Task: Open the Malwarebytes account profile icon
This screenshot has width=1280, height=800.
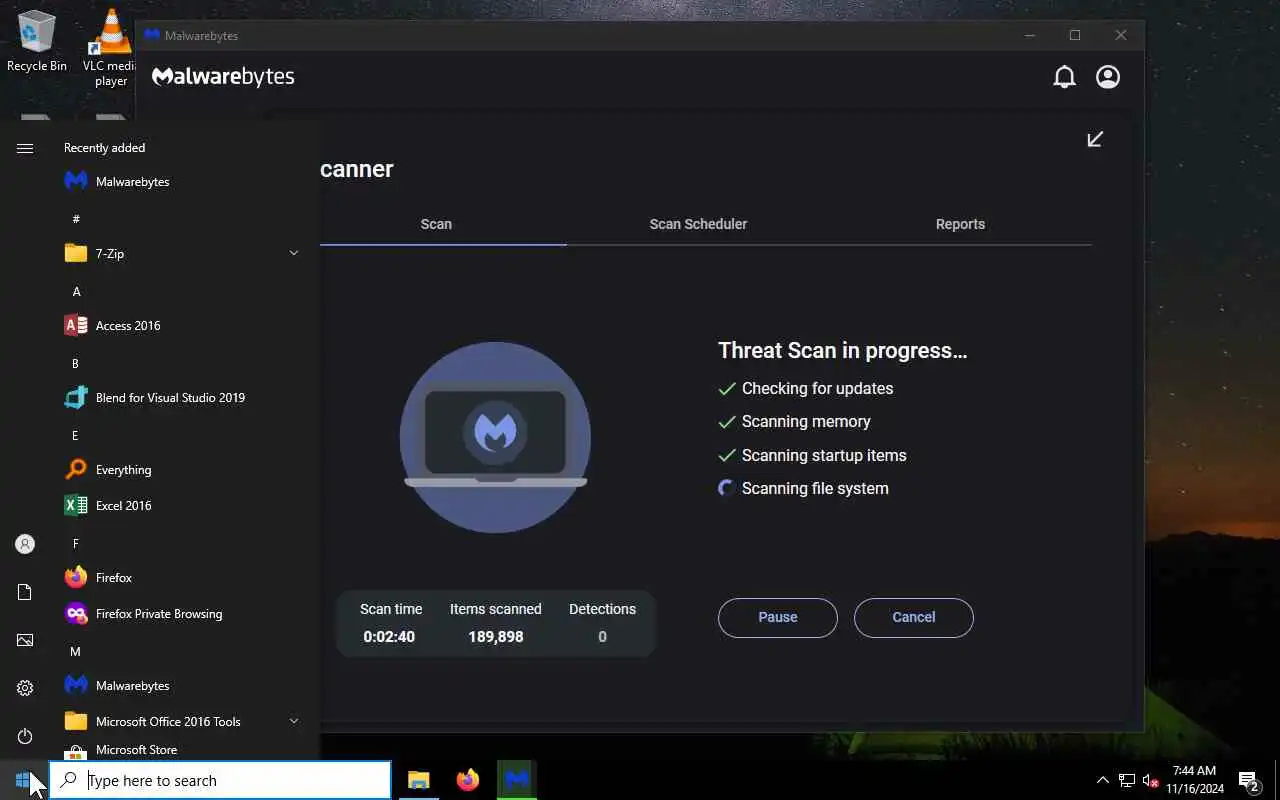Action: (1108, 77)
